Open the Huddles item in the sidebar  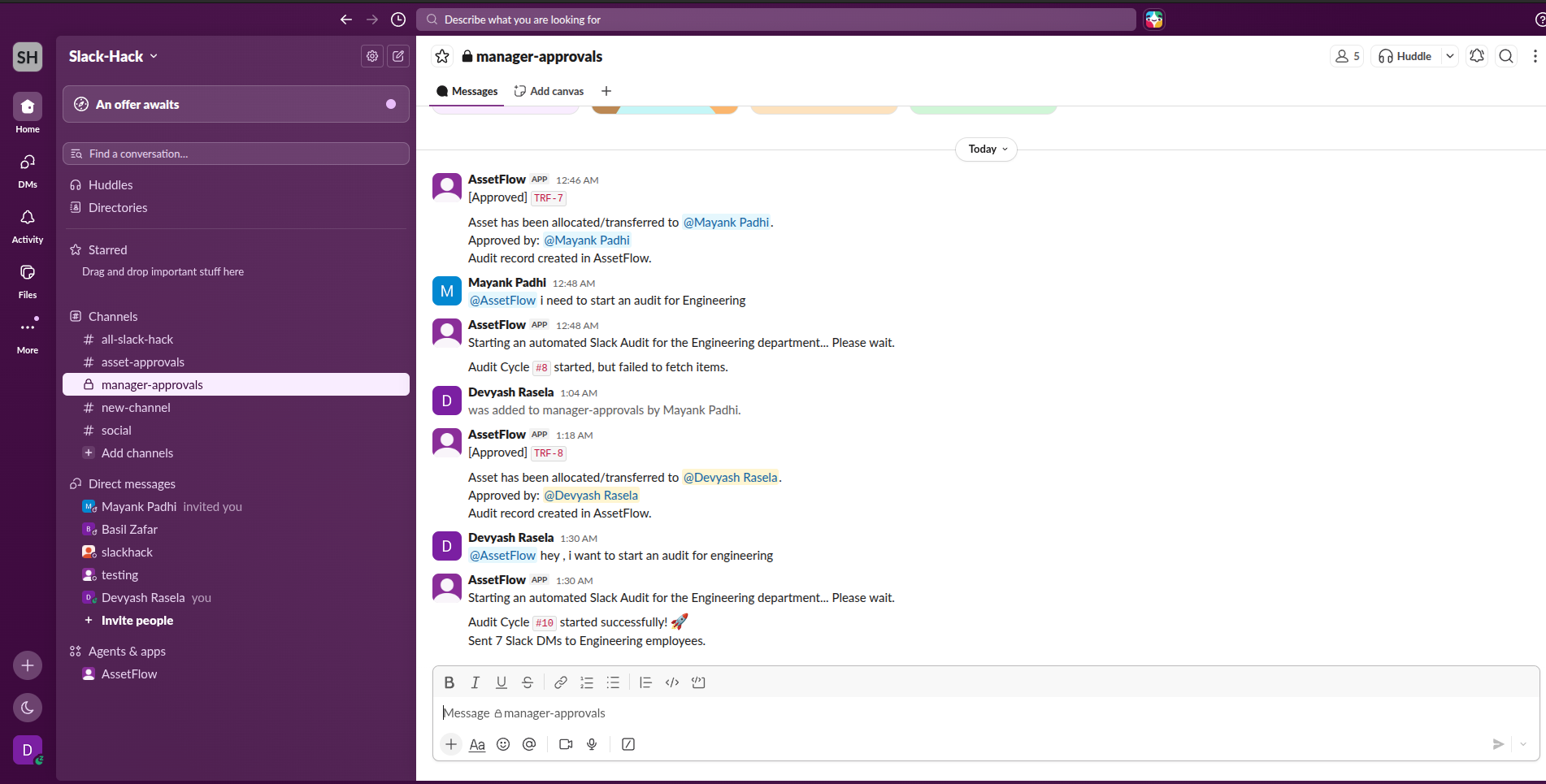click(236, 185)
